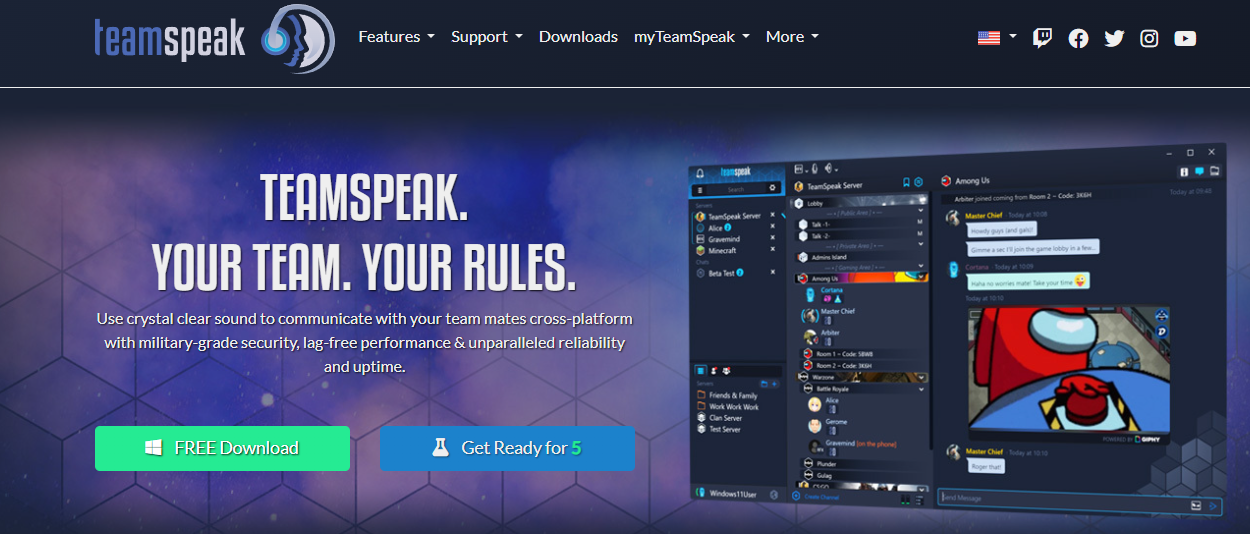Open the Downloads page

click(x=578, y=37)
